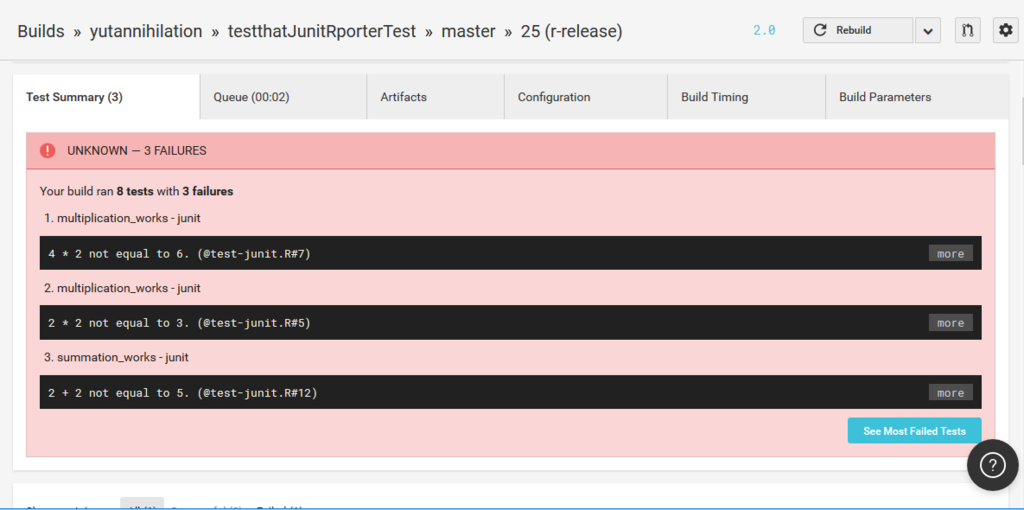Viewport: 1024px width, 510px height.
Task: Open the Build Parameters tab
Action: tap(917, 97)
